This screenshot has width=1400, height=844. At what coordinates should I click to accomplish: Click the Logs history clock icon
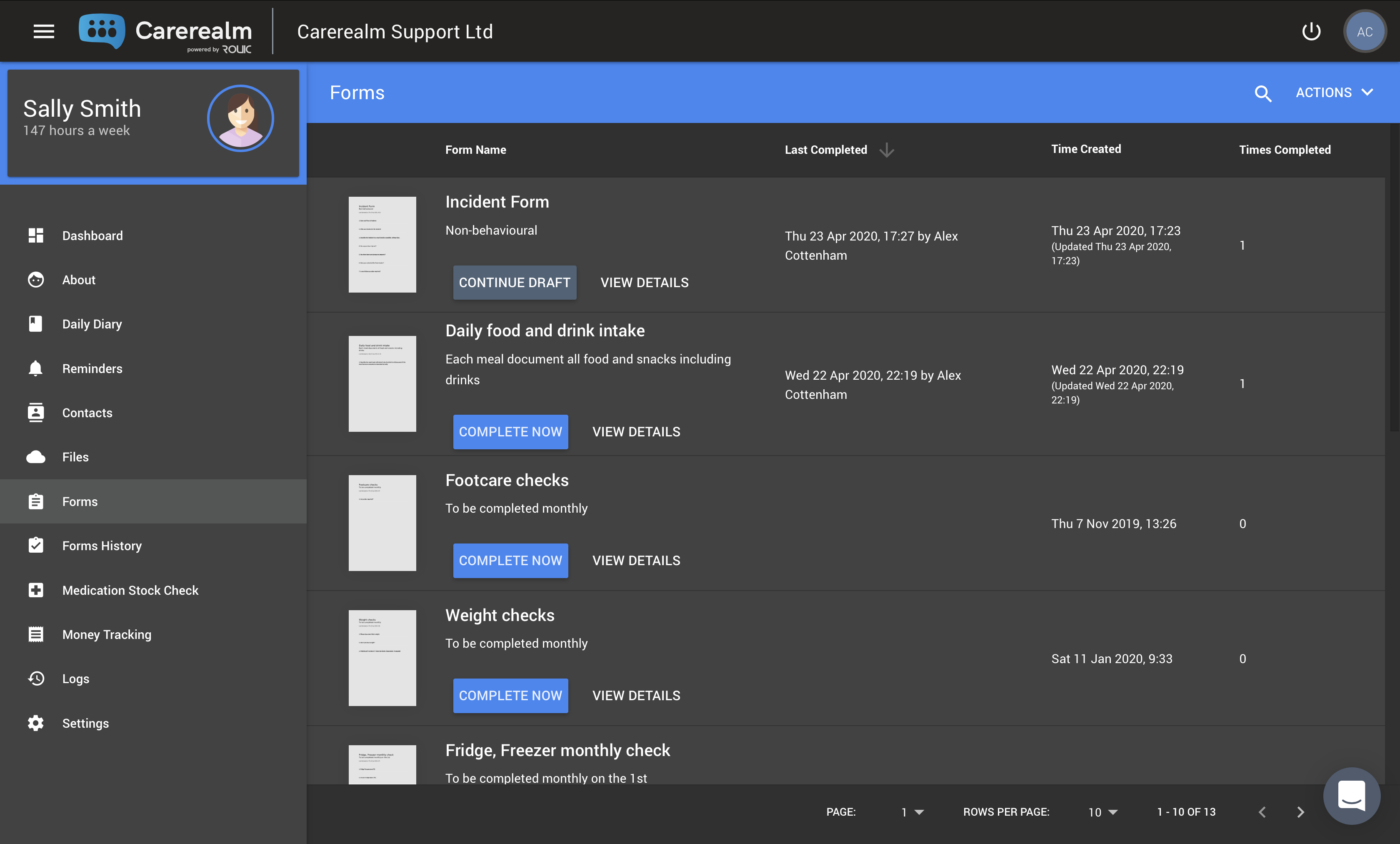(36, 679)
